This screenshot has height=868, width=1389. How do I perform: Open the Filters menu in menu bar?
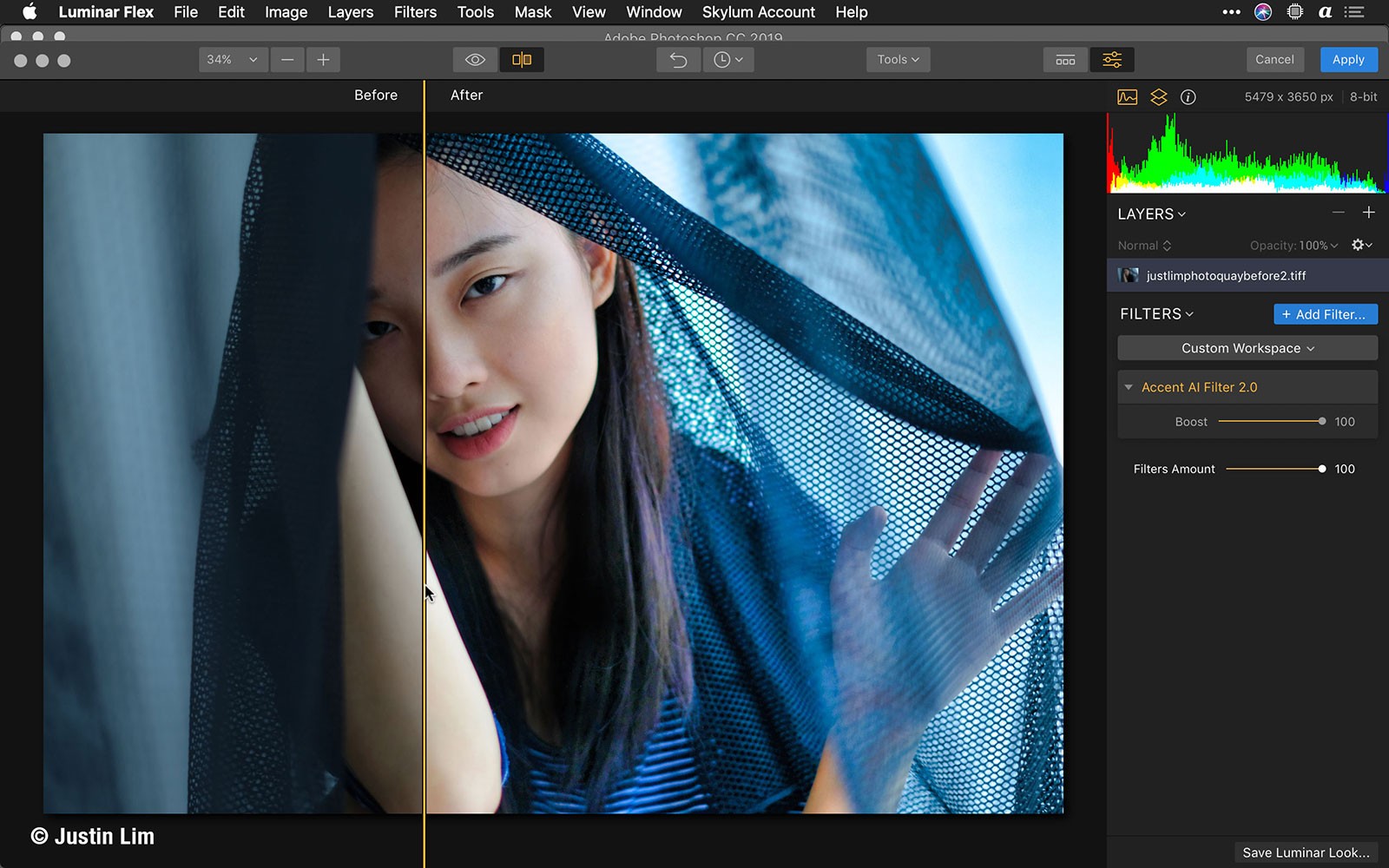point(415,12)
